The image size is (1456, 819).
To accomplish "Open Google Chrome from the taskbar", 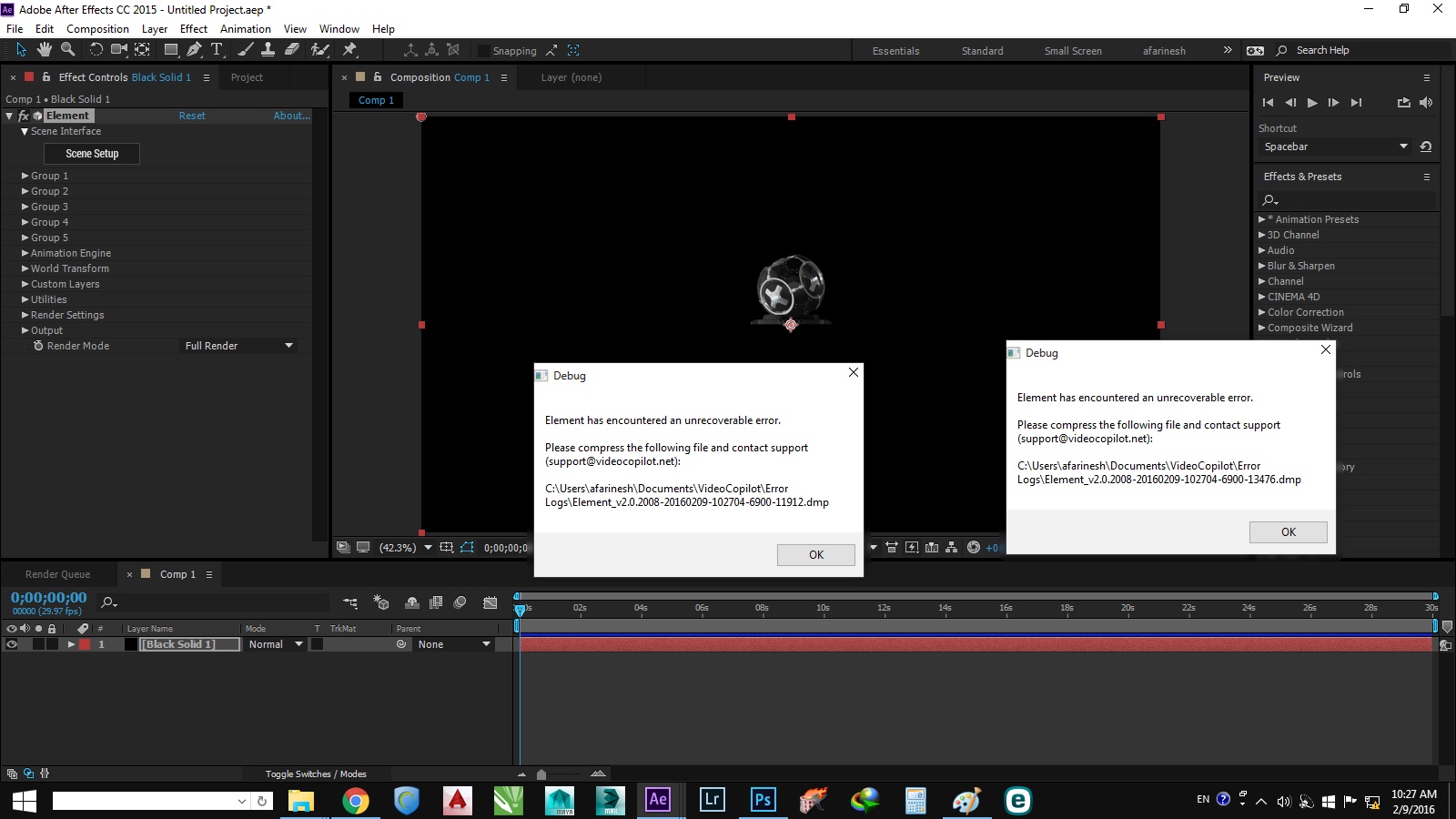I will pyautogui.click(x=356, y=800).
